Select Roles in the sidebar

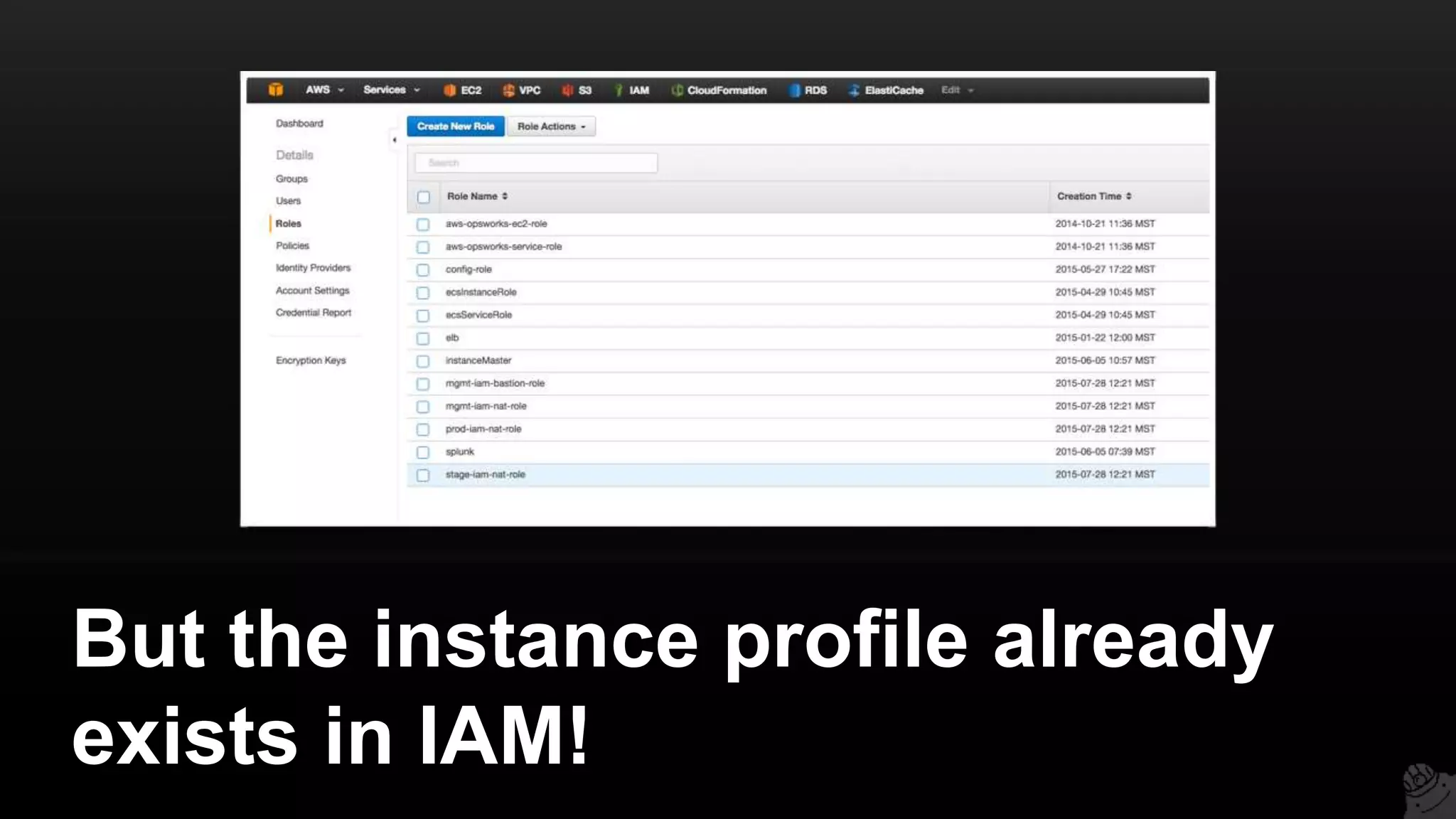(x=288, y=223)
